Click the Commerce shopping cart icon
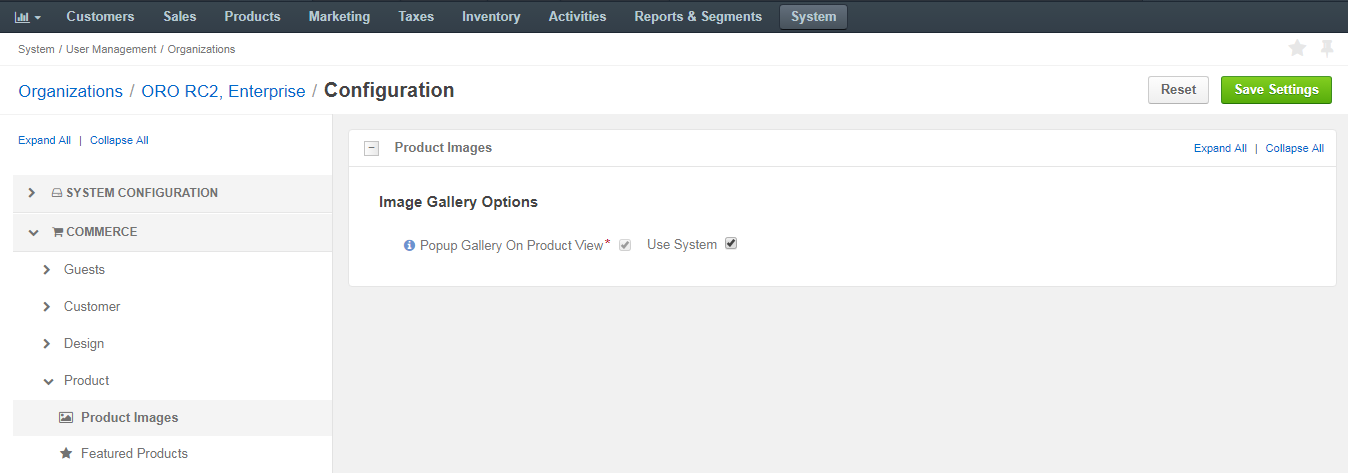1348x473 pixels. pyautogui.click(x=57, y=232)
